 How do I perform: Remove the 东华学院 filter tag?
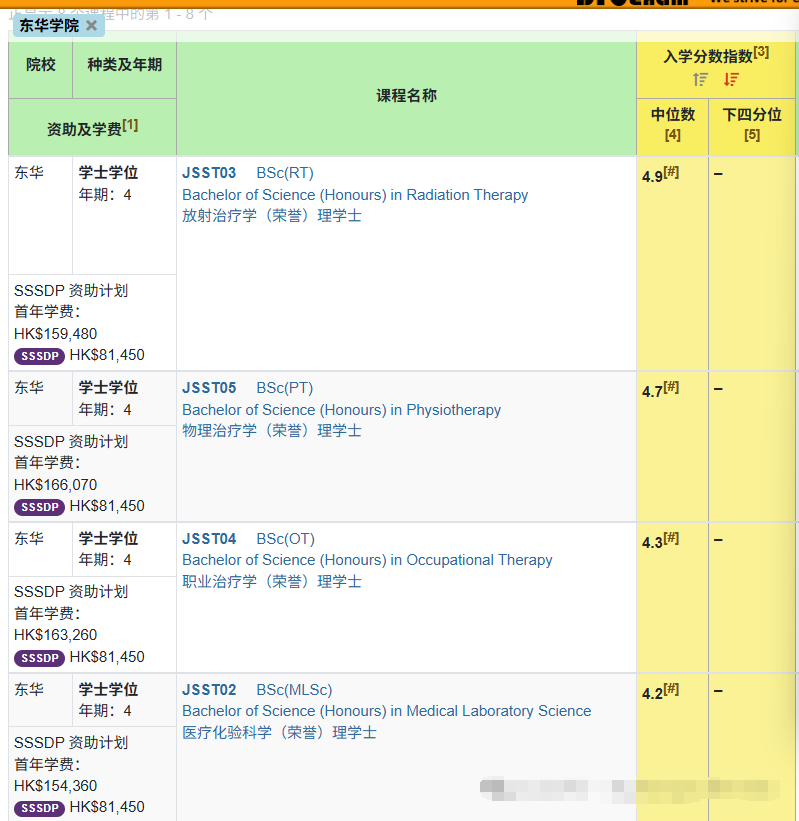(91, 26)
